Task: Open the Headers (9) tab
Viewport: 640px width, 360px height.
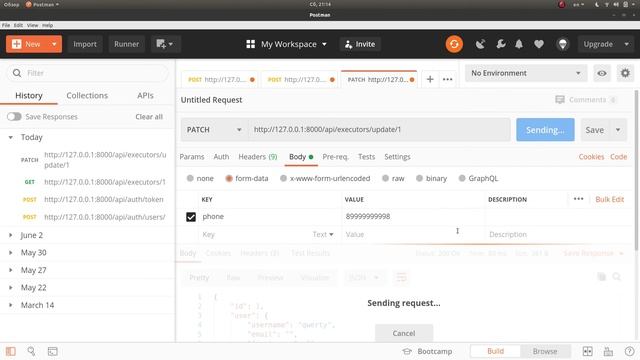Action: [x=258, y=157]
